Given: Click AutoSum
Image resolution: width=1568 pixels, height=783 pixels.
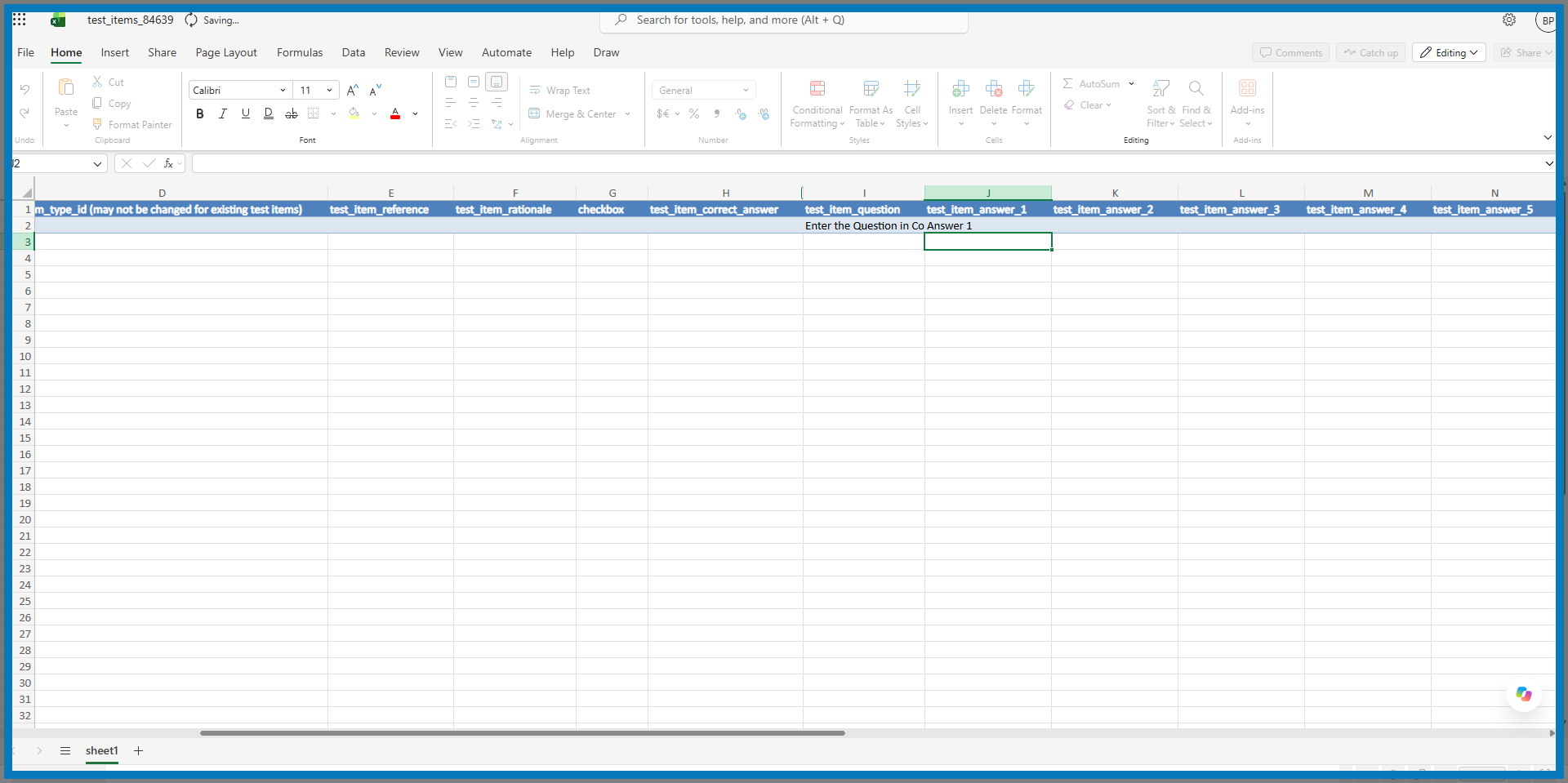Looking at the screenshot, I should (x=1091, y=84).
